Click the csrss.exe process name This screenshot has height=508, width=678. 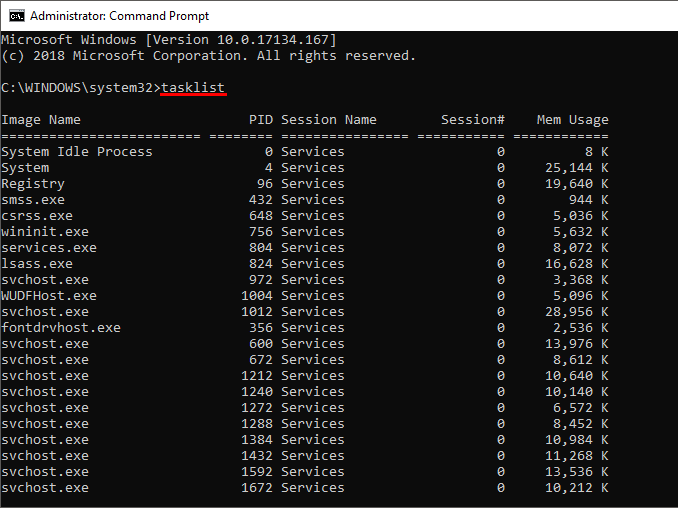tap(37, 216)
